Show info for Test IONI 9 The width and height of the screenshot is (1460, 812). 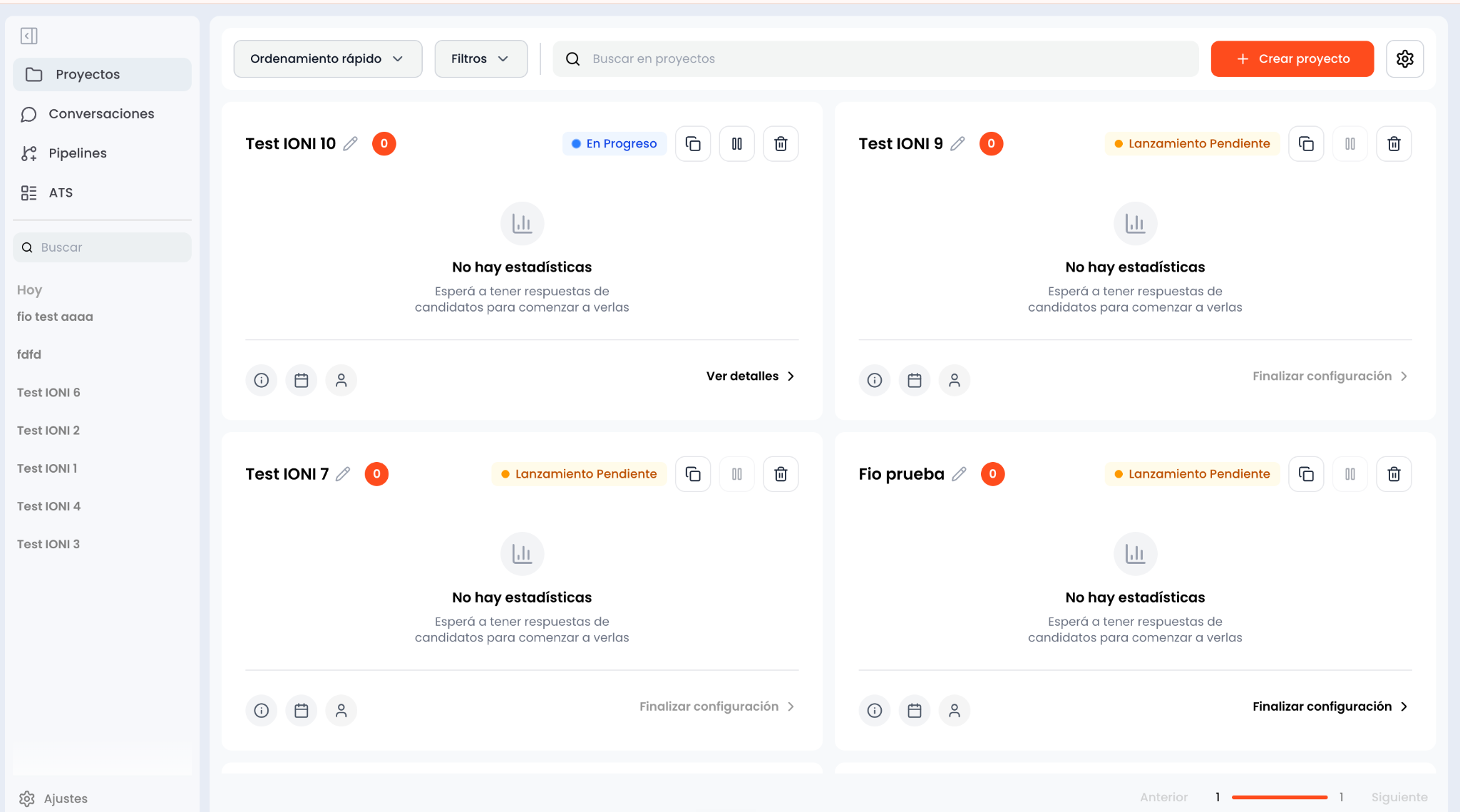(875, 380)
